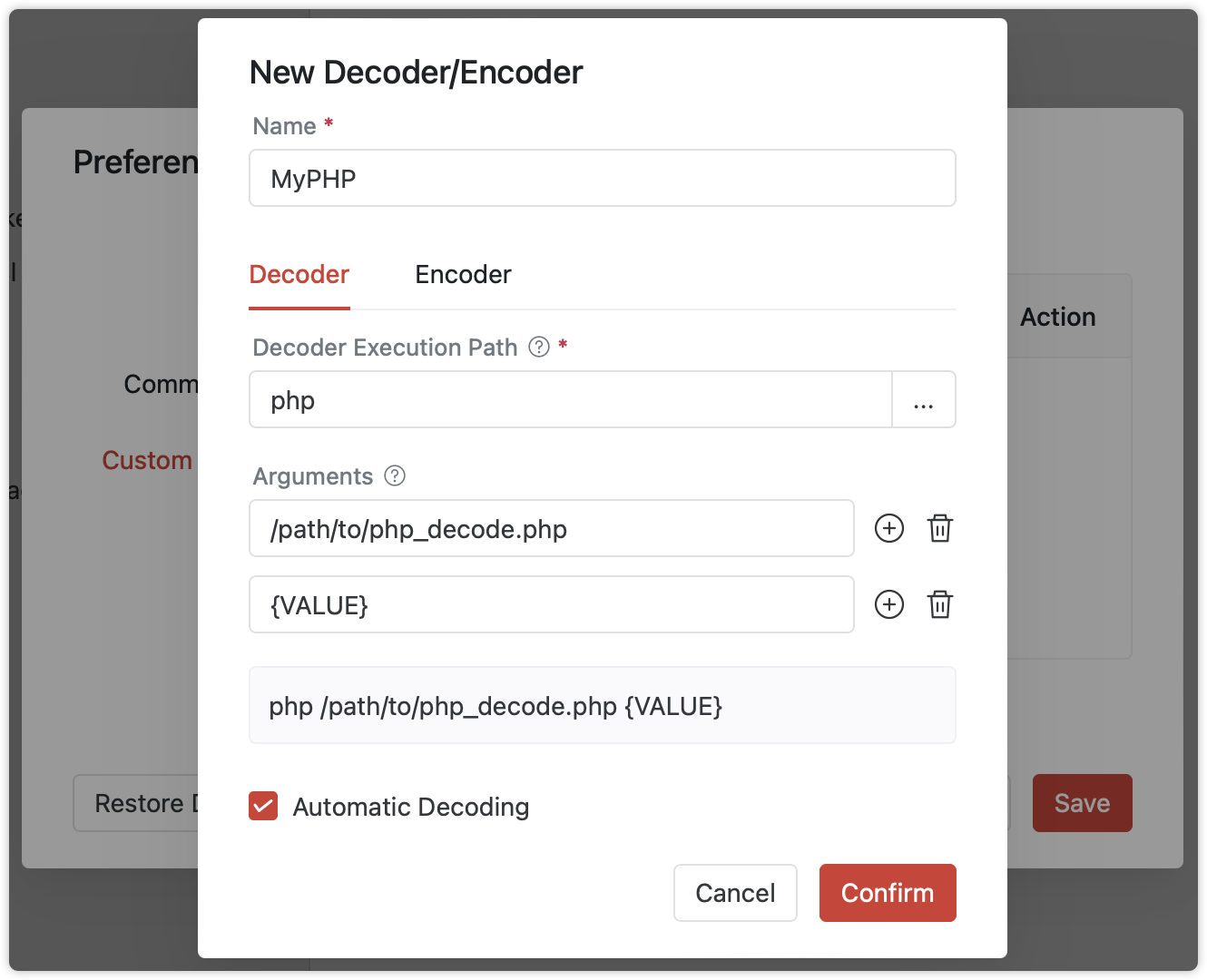Edit the /path/to/php_decode.php argument
Image resolution: width=1207 pixels, height=980 pixels.
tap(551, 528)
